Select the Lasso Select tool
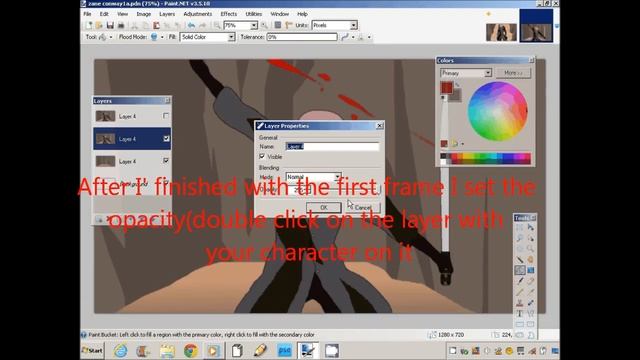This screenshot has width=640, height=360. (x=520, y=238)
